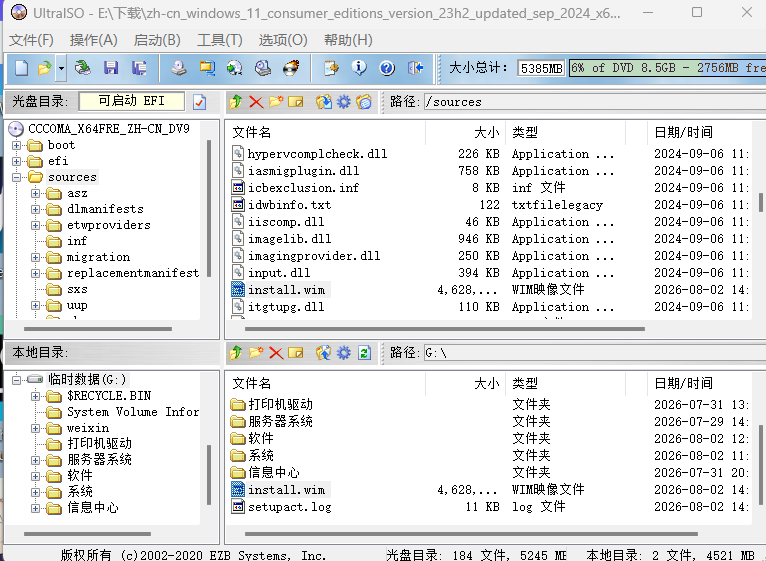Select setupact.log in the local file list
Viewport: 766px width, 561px height.
coord(289,507)
